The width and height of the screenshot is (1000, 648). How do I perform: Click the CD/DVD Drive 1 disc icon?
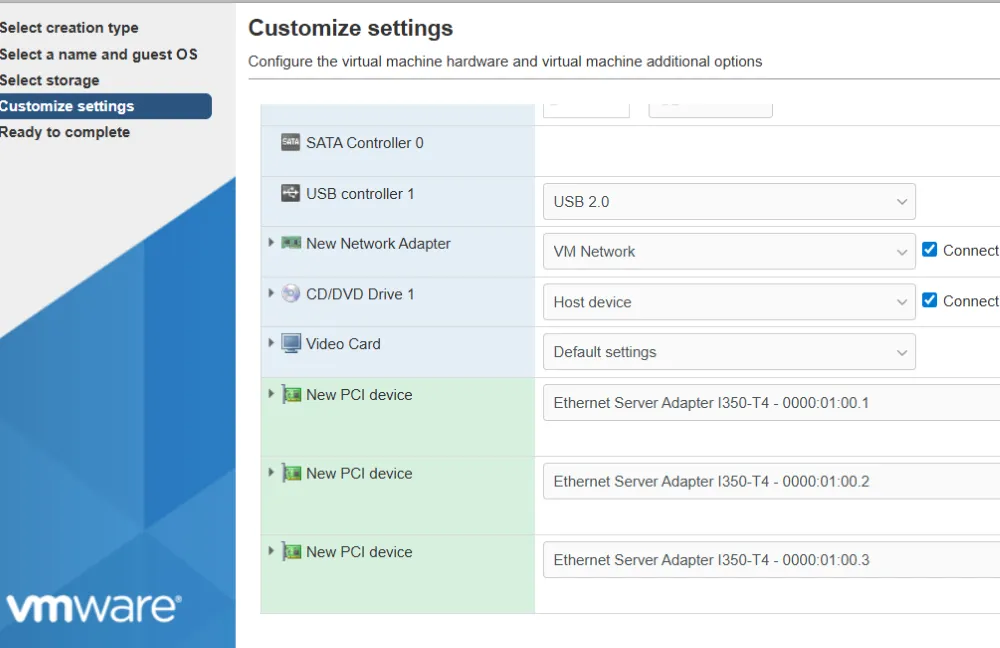click(291, 294)
